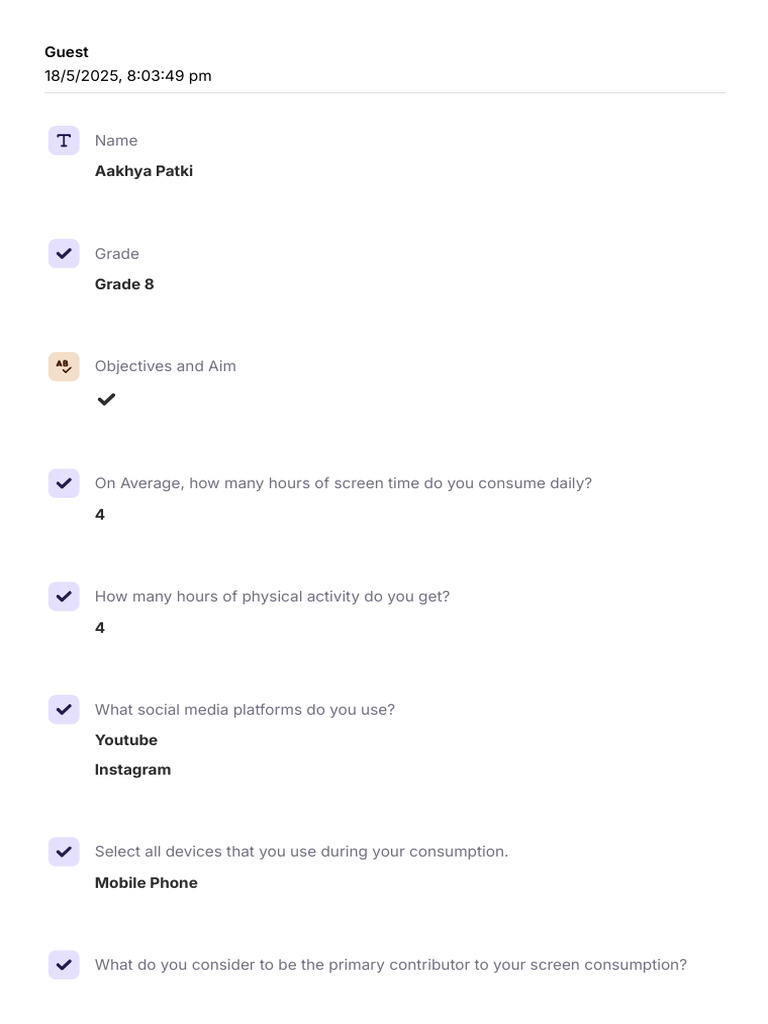Image resolution: width=768 pixels, height=1024 pixels.
Task: Click the AB icon beside Objectives and Aim
Action: pos(64,367)
